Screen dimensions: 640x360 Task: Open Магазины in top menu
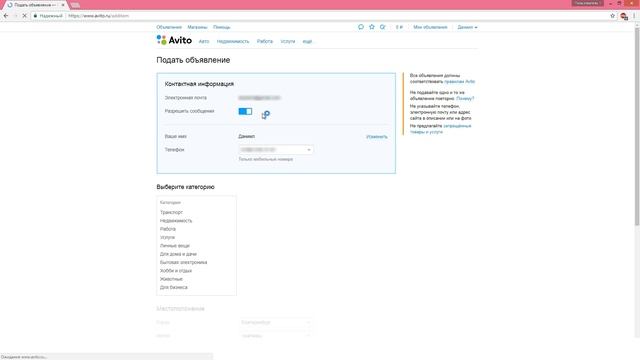pyautogui.click(x=198, y=27)
